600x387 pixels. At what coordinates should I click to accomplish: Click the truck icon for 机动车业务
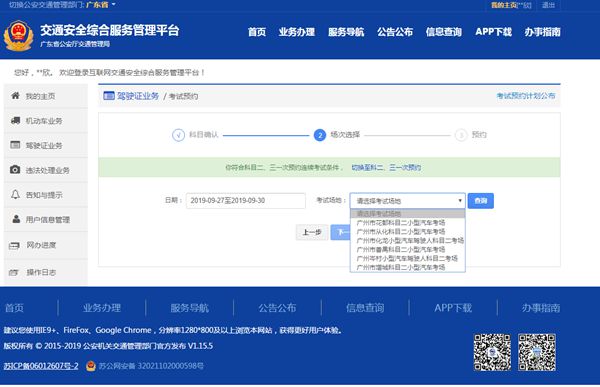click(15, 121)
